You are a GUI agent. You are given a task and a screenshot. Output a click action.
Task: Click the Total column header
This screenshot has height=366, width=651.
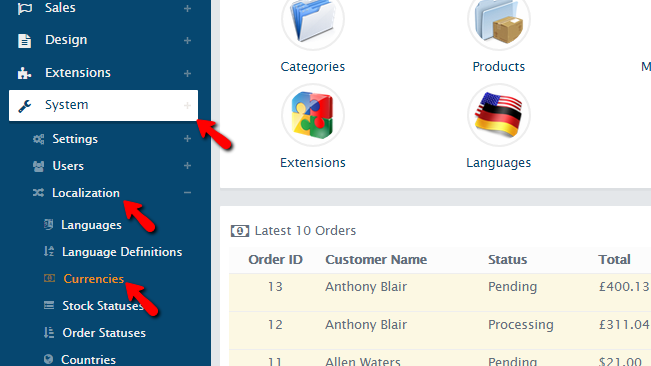(614, 260)
